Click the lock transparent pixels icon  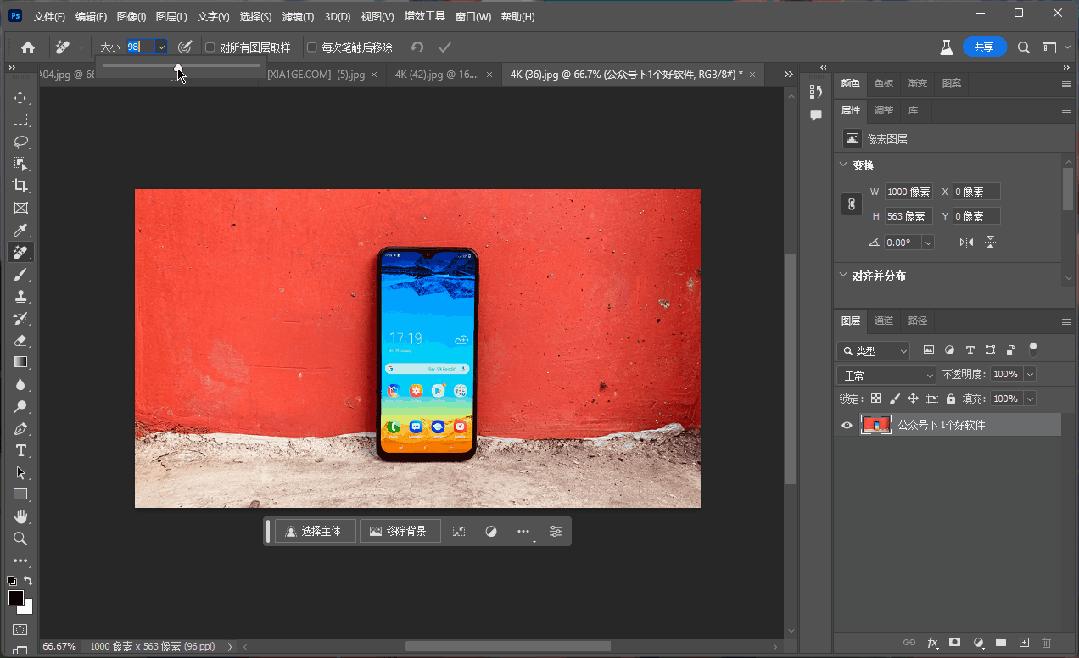[875, 397]
